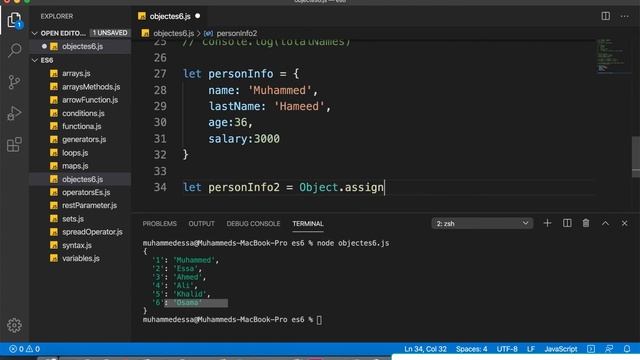
Task: Open the Manage gear settings menu
Action: (x=14, y=325)
